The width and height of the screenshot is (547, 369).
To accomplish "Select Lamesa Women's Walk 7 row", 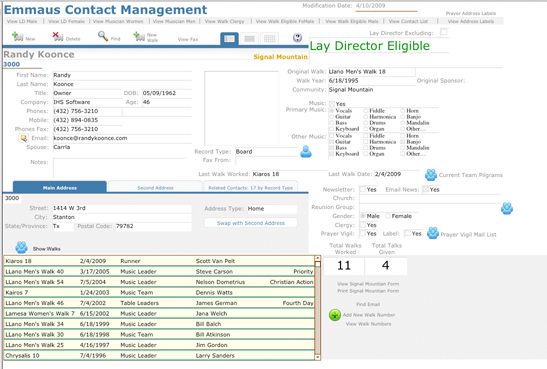I will [x=159, y=314].
